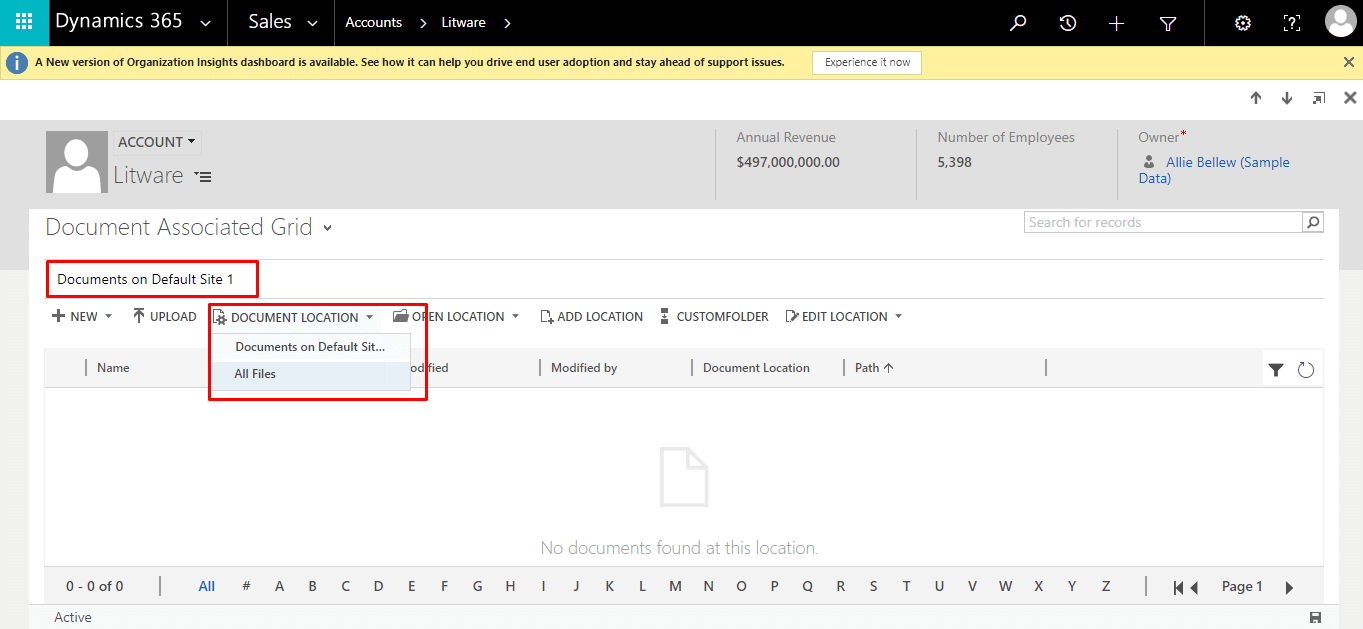Open recently viewed history icon

point(1068,23)
